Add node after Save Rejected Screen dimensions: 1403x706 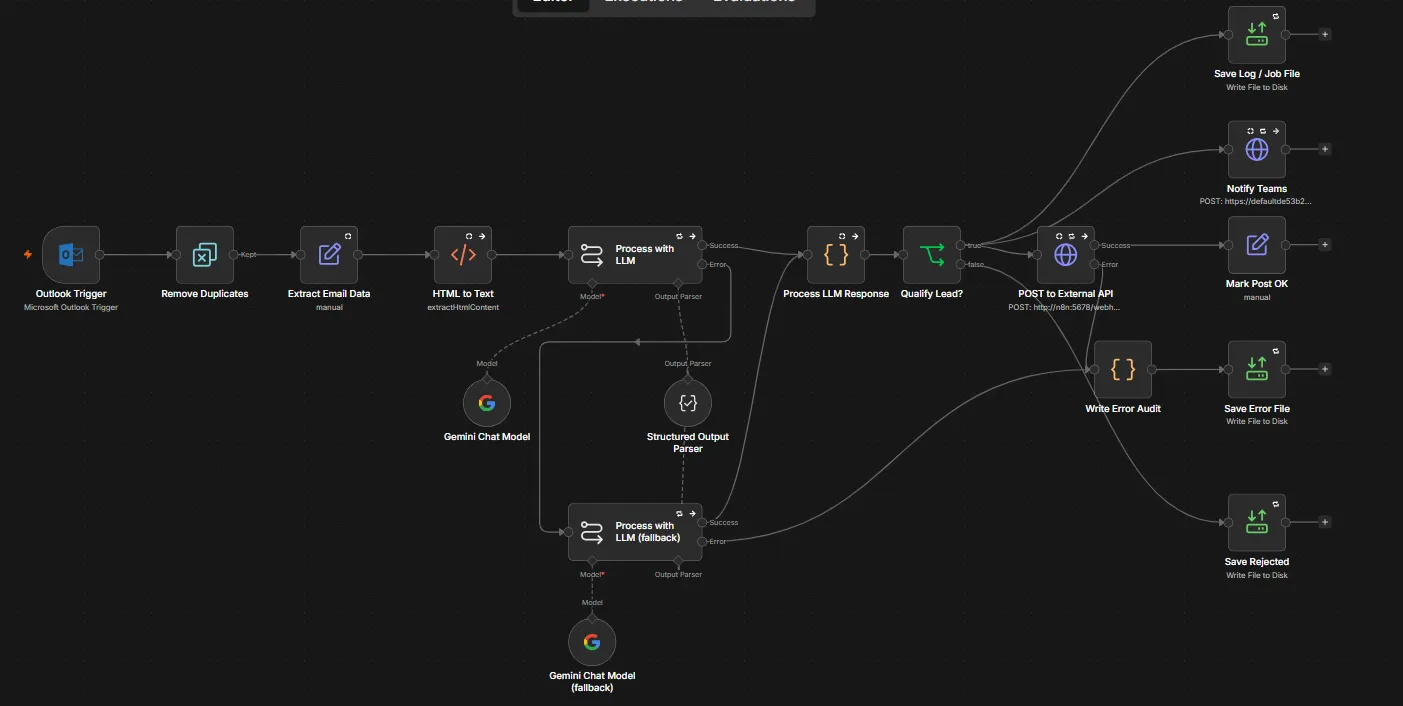coord(1325,522)
